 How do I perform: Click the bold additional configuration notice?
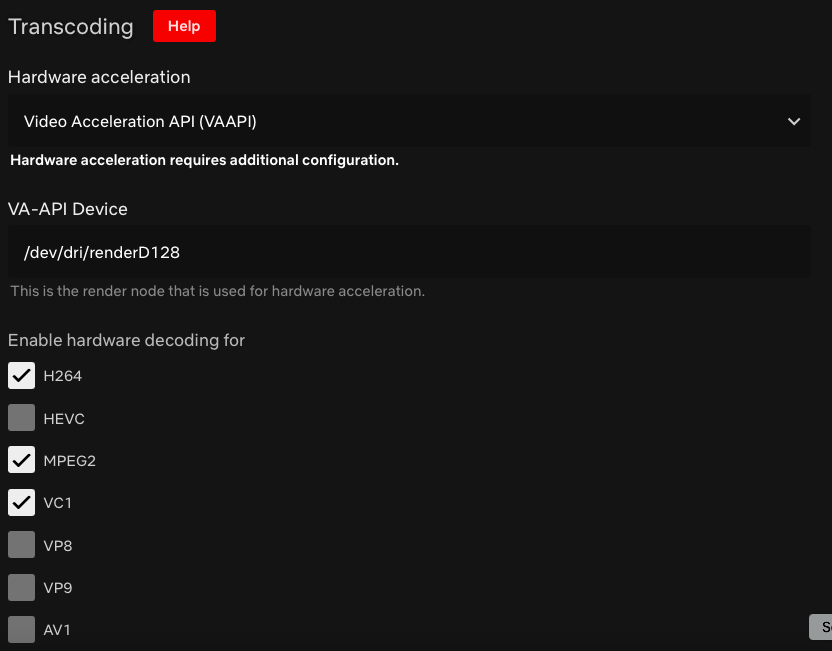point(204,160)
